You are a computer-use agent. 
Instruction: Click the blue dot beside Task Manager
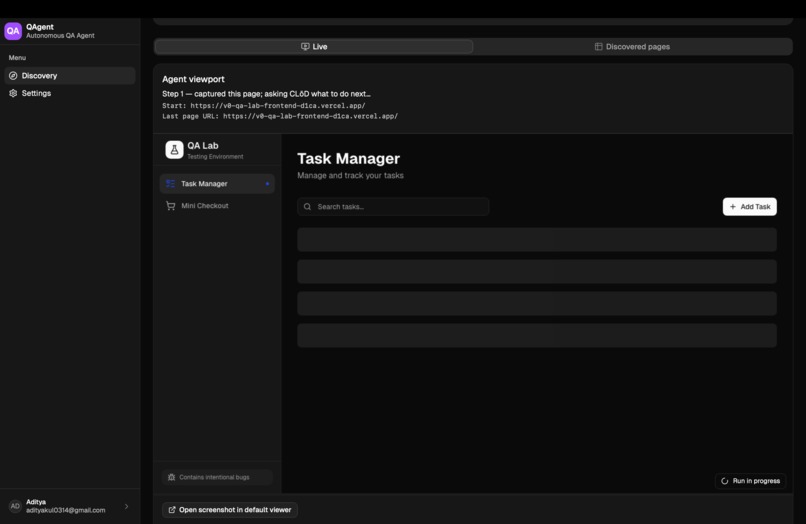pyautogui.click(x=267, y=184)
